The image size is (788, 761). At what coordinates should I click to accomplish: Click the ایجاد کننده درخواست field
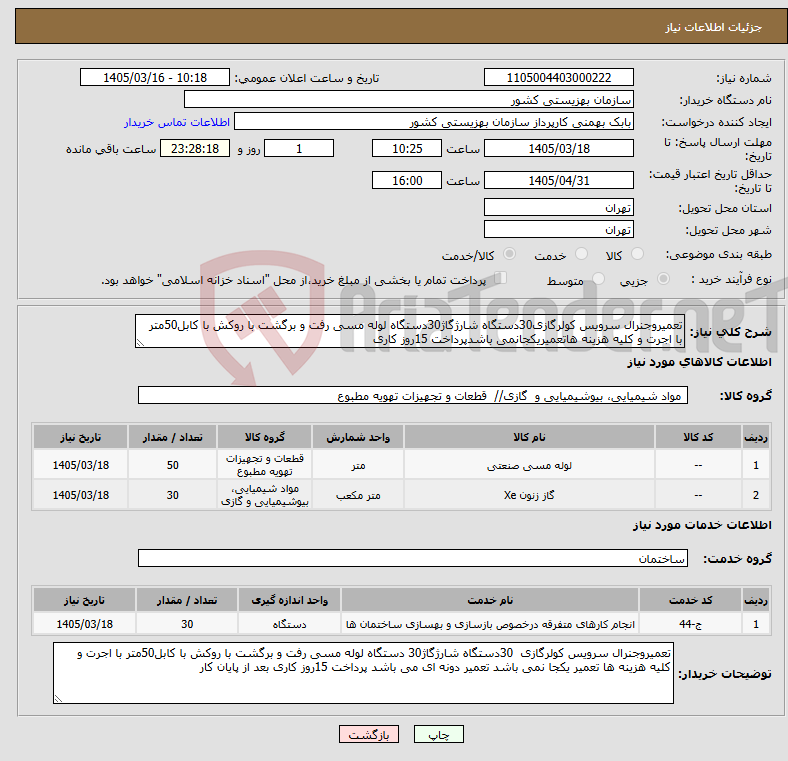434,122
